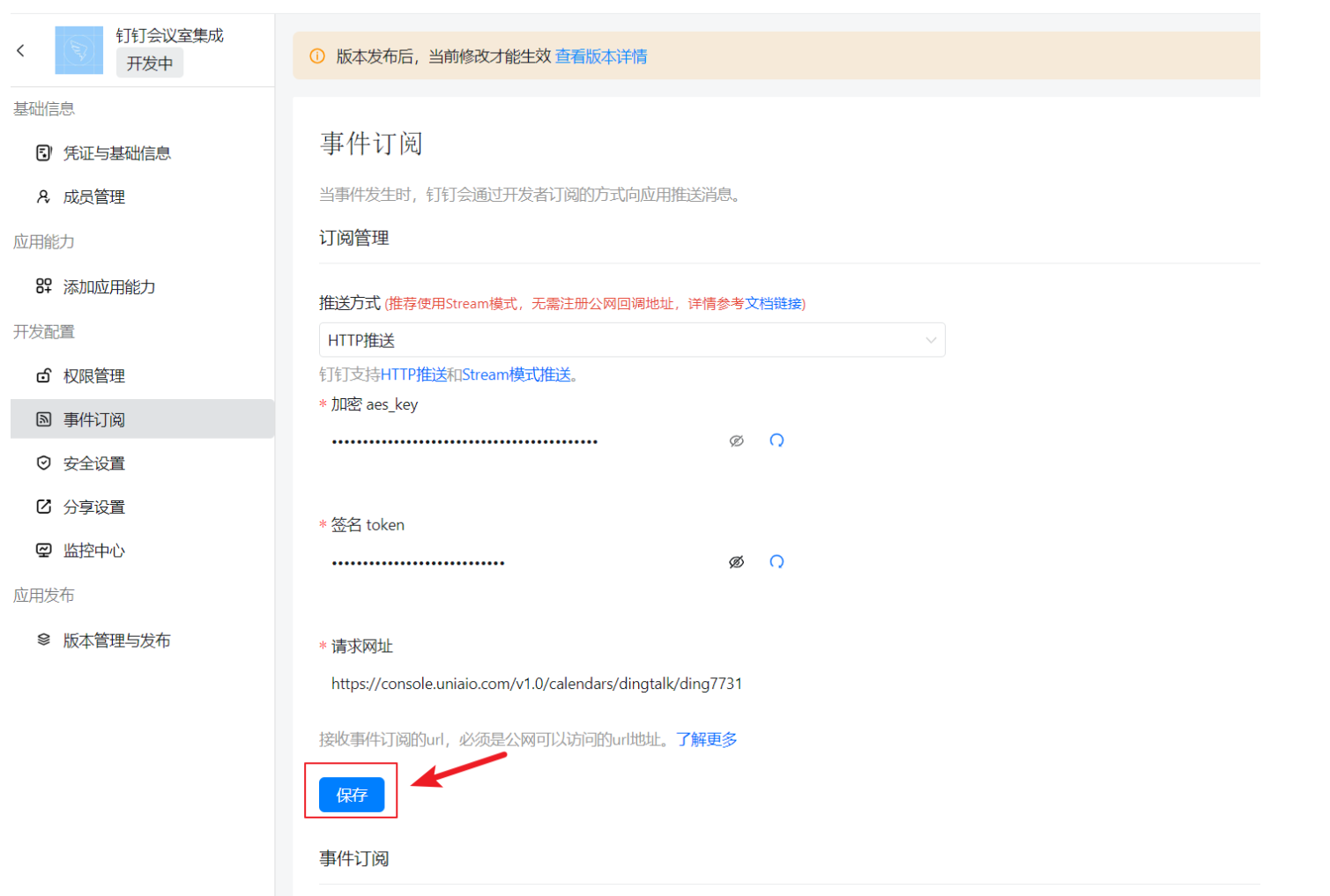Select the 事件订阅 sidebar menu item
1330x896 pixels.
(143, 419)
